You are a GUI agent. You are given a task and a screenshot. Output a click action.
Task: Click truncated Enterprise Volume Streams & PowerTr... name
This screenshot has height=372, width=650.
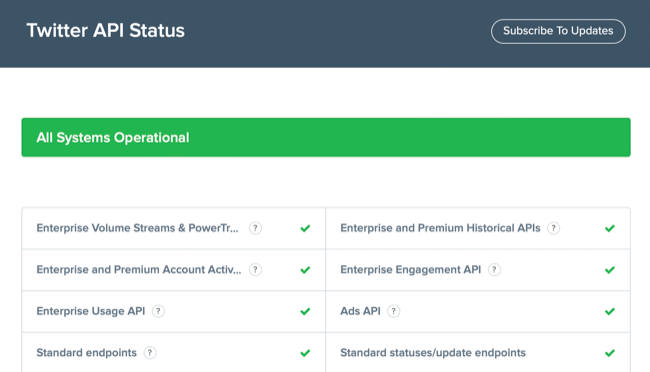pyautogui.click(x=137, y=228)
